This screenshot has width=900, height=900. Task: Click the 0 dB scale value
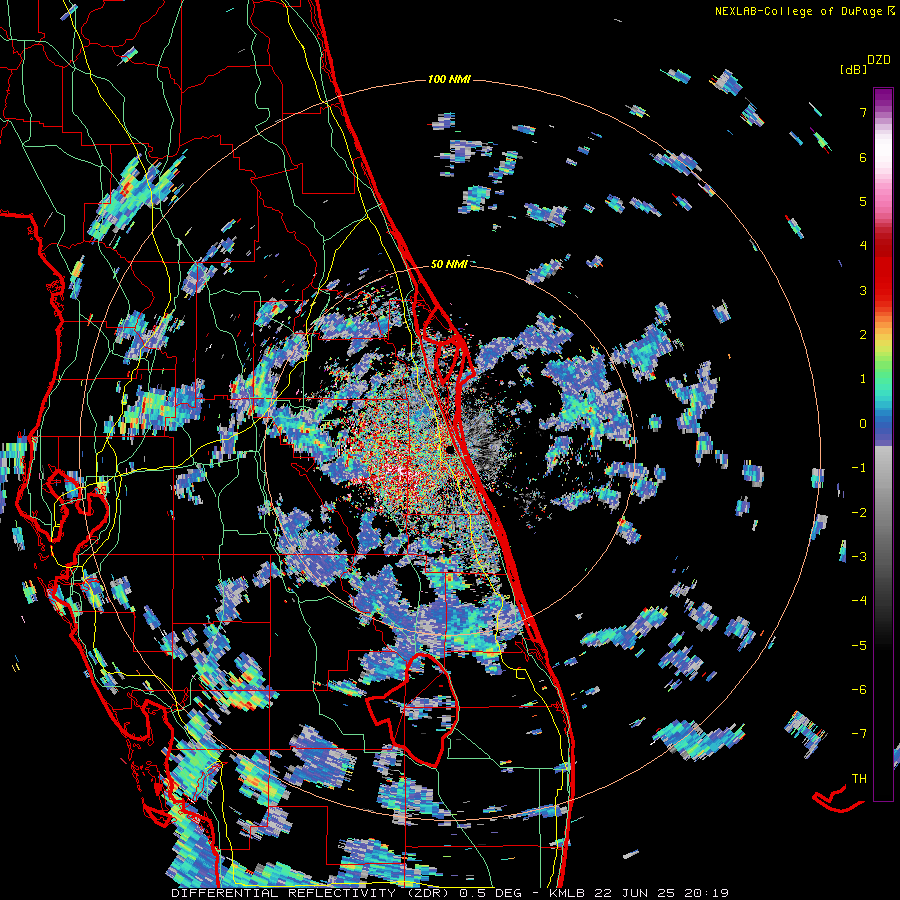point(863,424)
